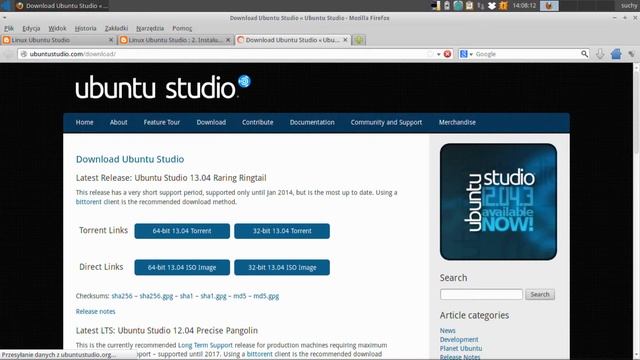Open the News article category

447,331
